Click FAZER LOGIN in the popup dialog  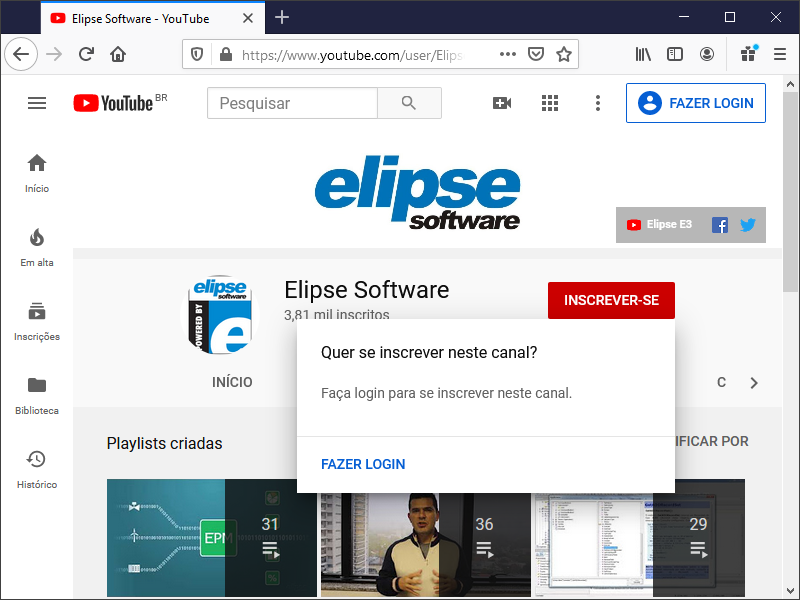click(363, 464)
